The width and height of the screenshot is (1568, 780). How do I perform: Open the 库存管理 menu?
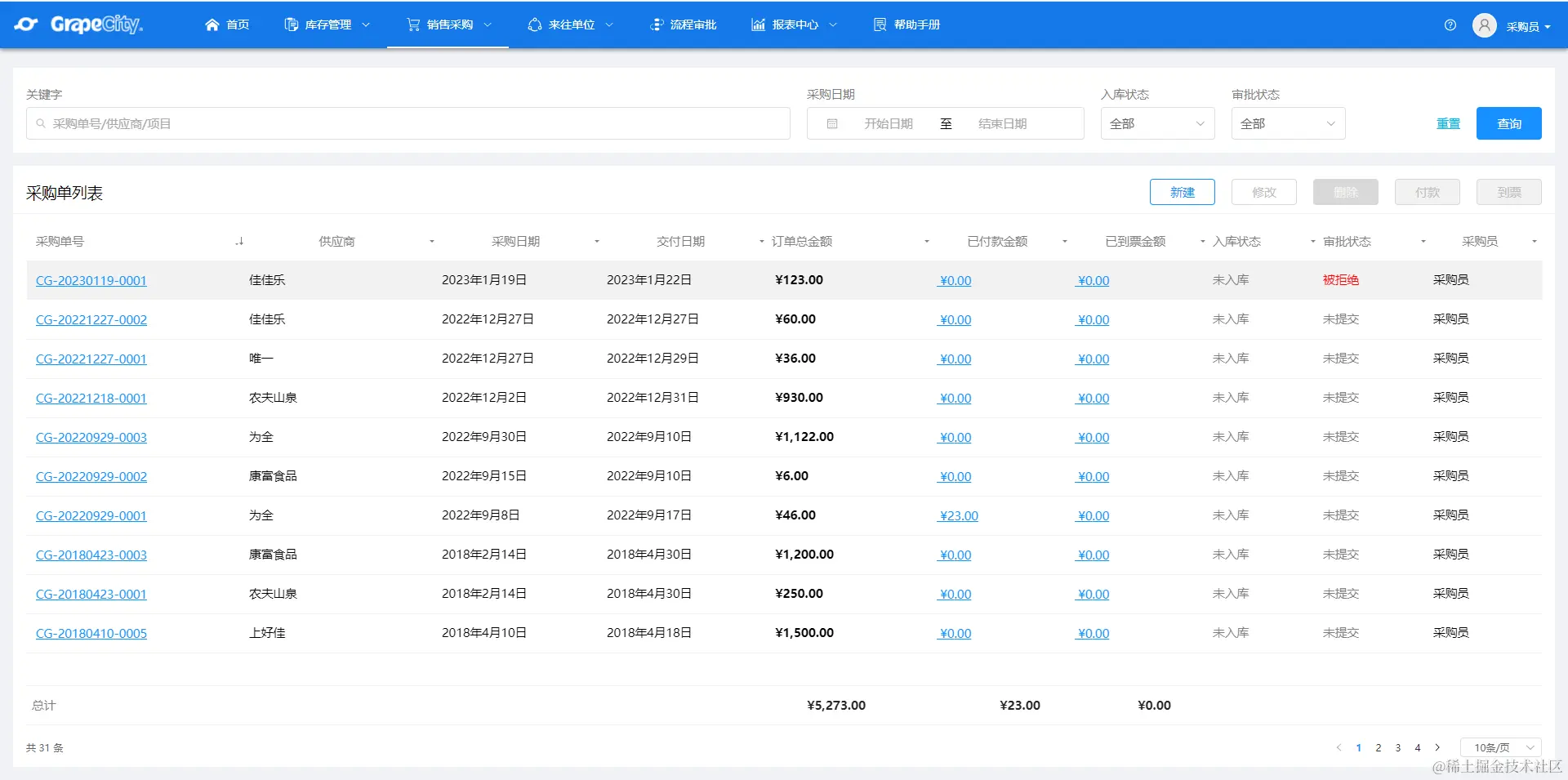(x=327, y=25)
